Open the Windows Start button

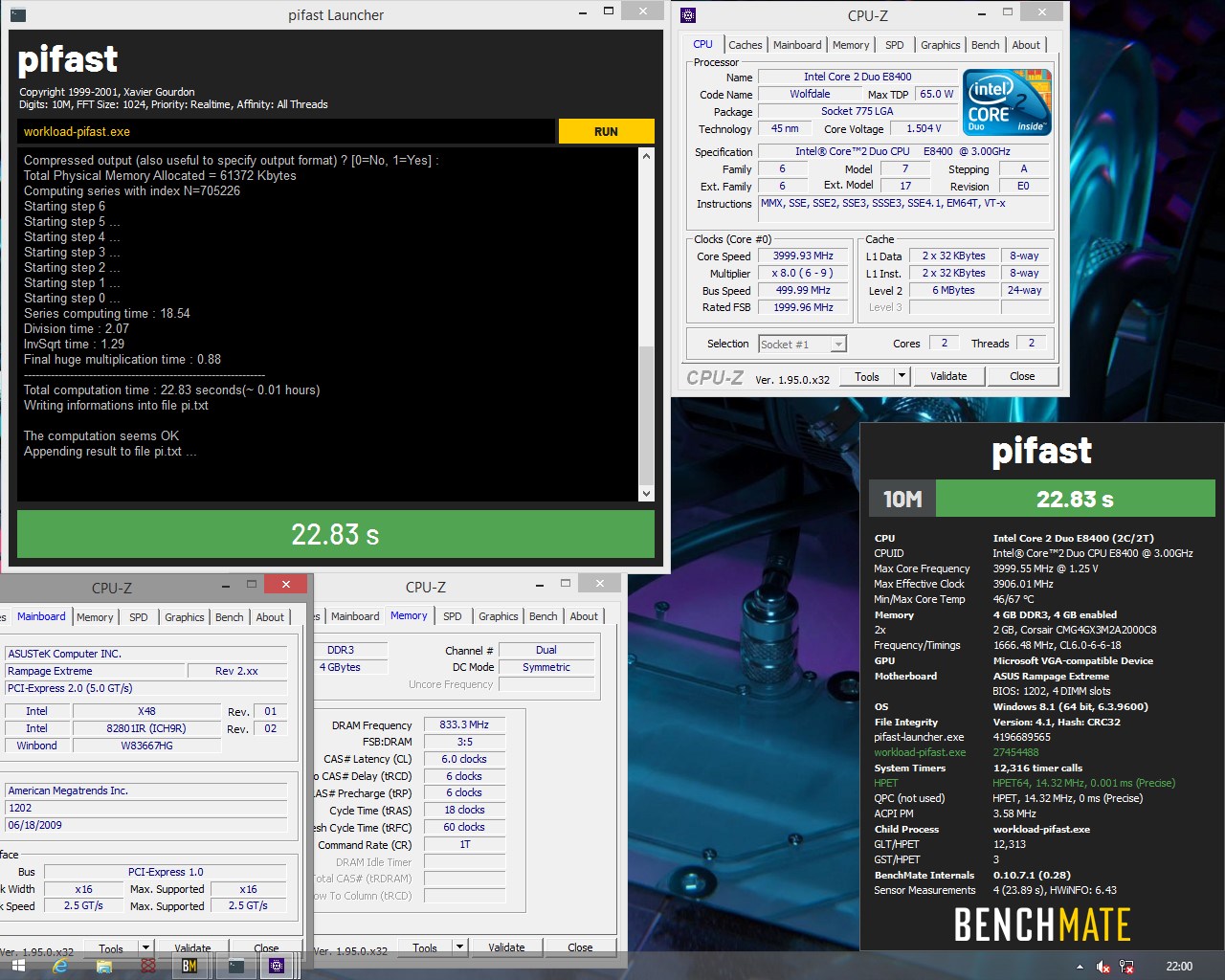tap(17, 966)
